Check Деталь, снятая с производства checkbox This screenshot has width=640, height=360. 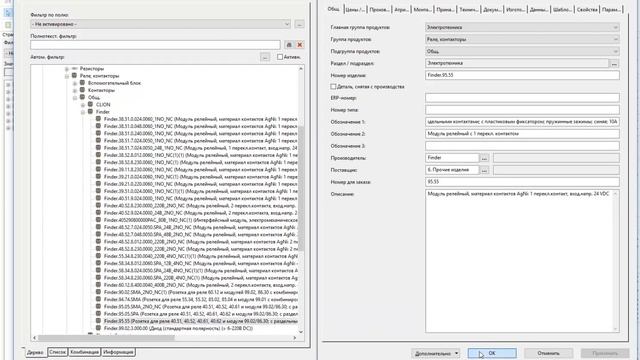tap(333, 87)
